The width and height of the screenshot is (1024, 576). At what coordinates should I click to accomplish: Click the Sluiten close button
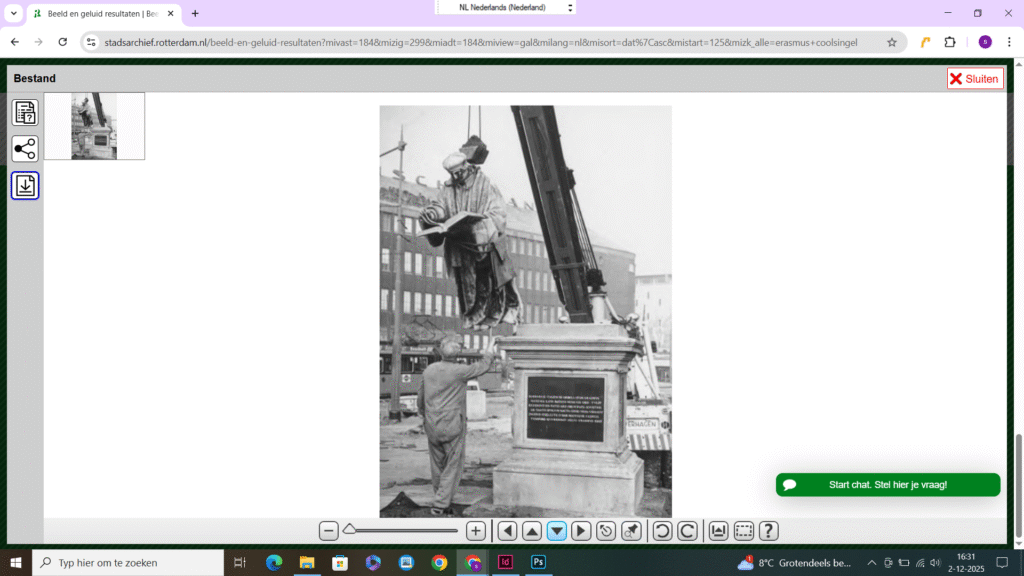pos(975,79)
